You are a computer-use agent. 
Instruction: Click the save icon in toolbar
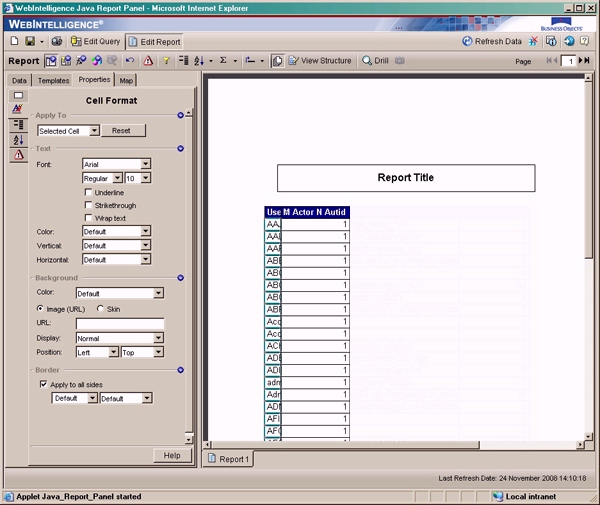coord(30,42)
